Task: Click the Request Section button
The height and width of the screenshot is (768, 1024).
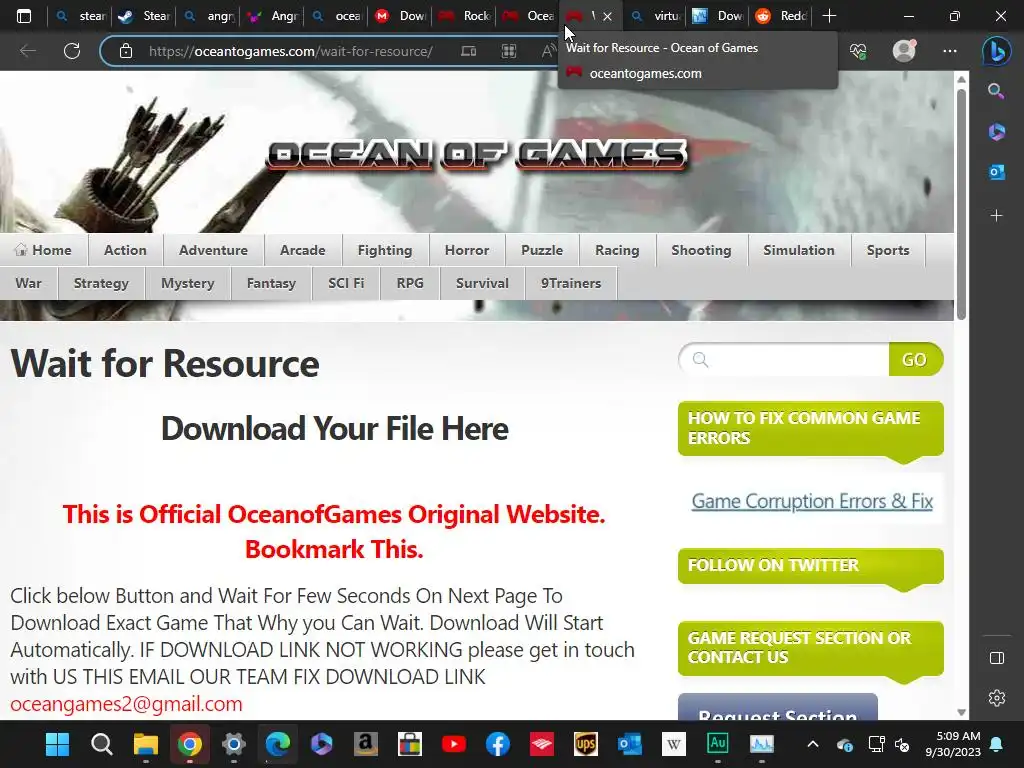Action: pos(778,708)
